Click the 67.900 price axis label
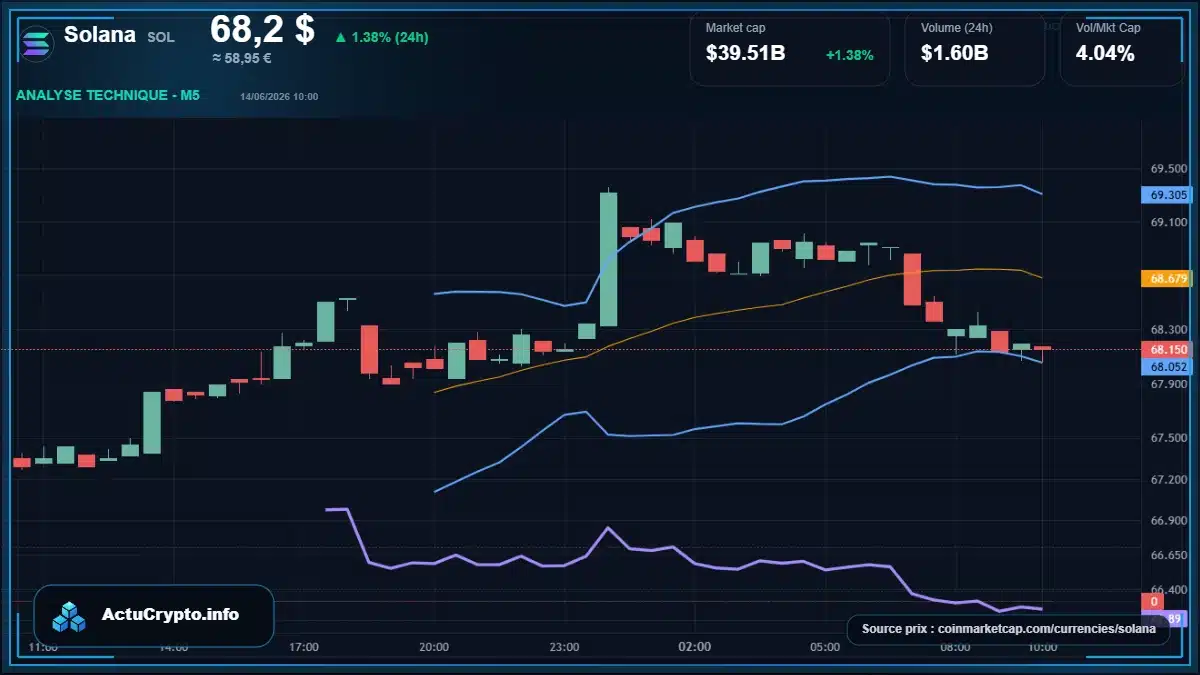The image size is (1200, 675). (1168, 384)
